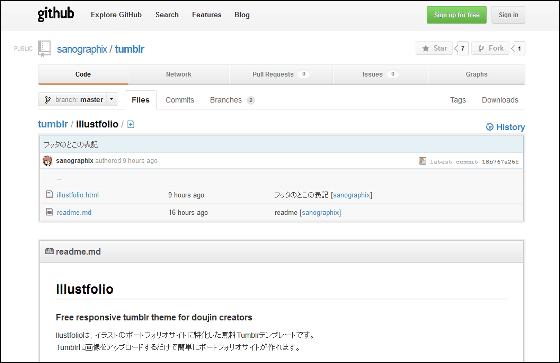Click the Sign in button
This screenshot has height=363, width=560.
tap(508, 15)
